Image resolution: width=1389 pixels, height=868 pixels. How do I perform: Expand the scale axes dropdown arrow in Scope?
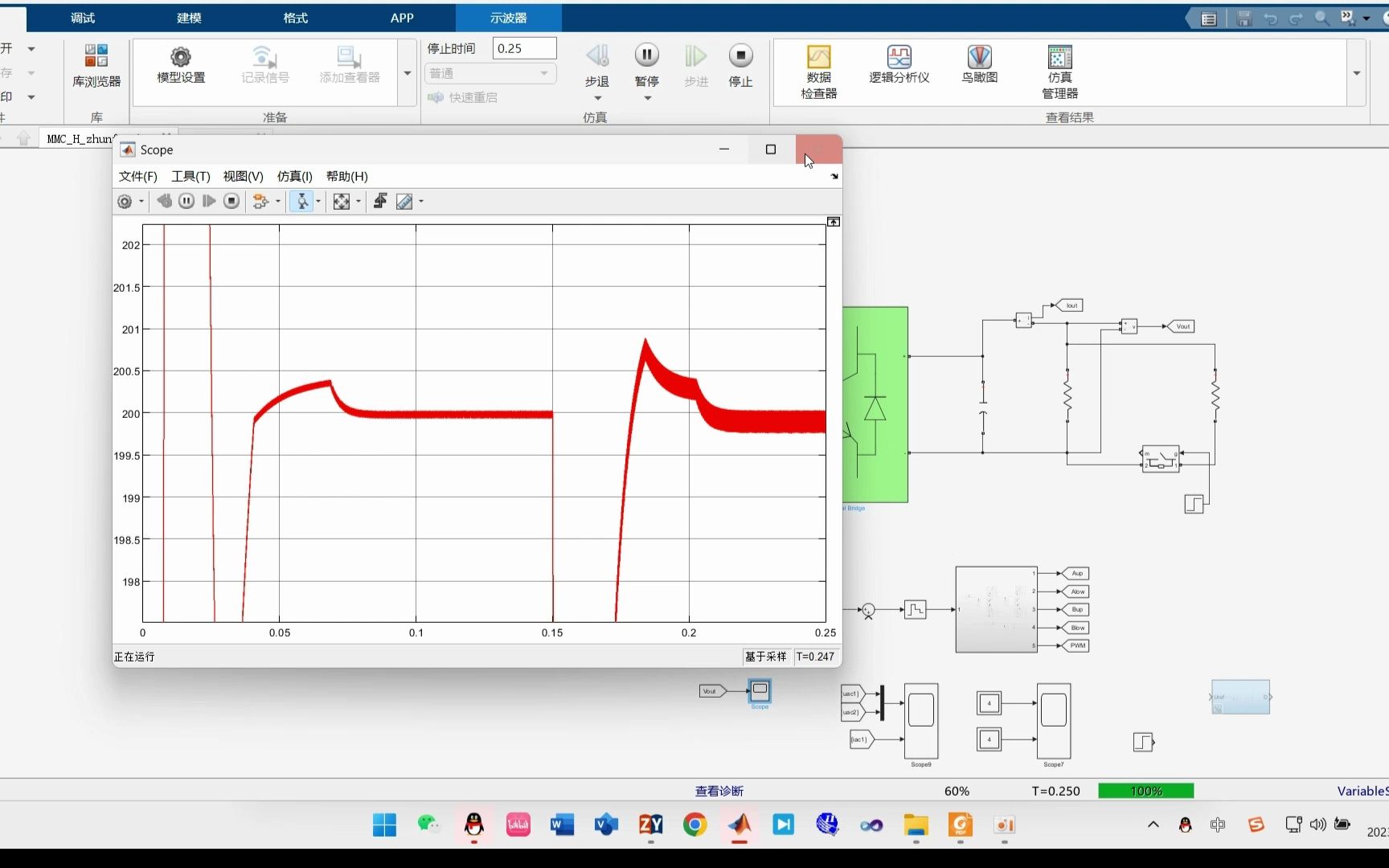(359, 202)
